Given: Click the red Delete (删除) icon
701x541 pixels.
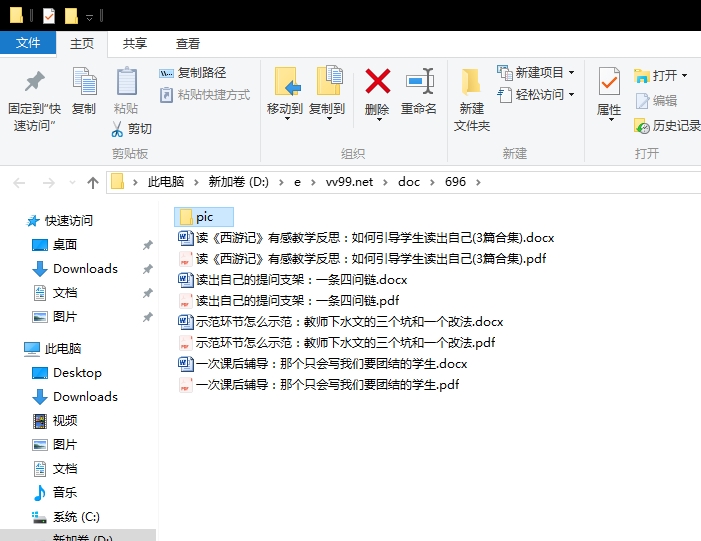Looking at the screenshot, I should 377,81.
